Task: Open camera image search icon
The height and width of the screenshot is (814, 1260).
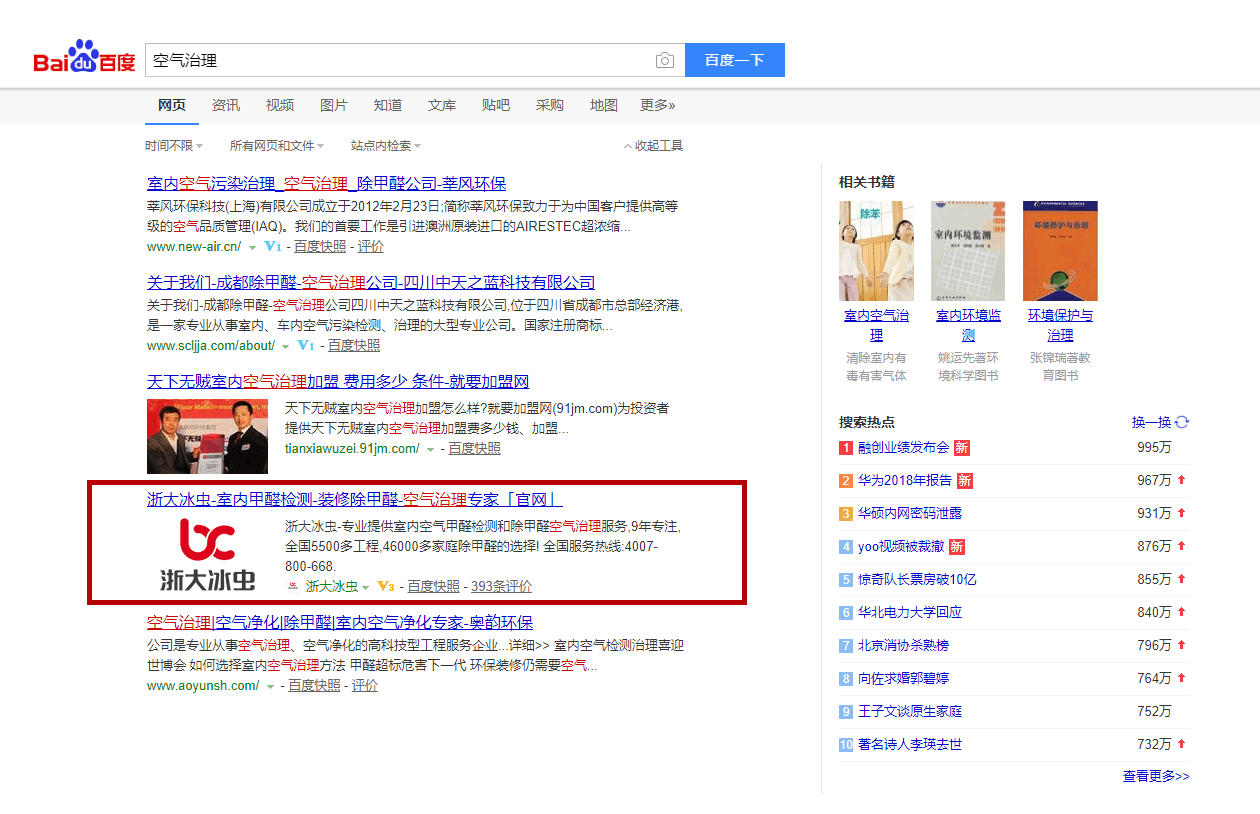Action: 665,61
